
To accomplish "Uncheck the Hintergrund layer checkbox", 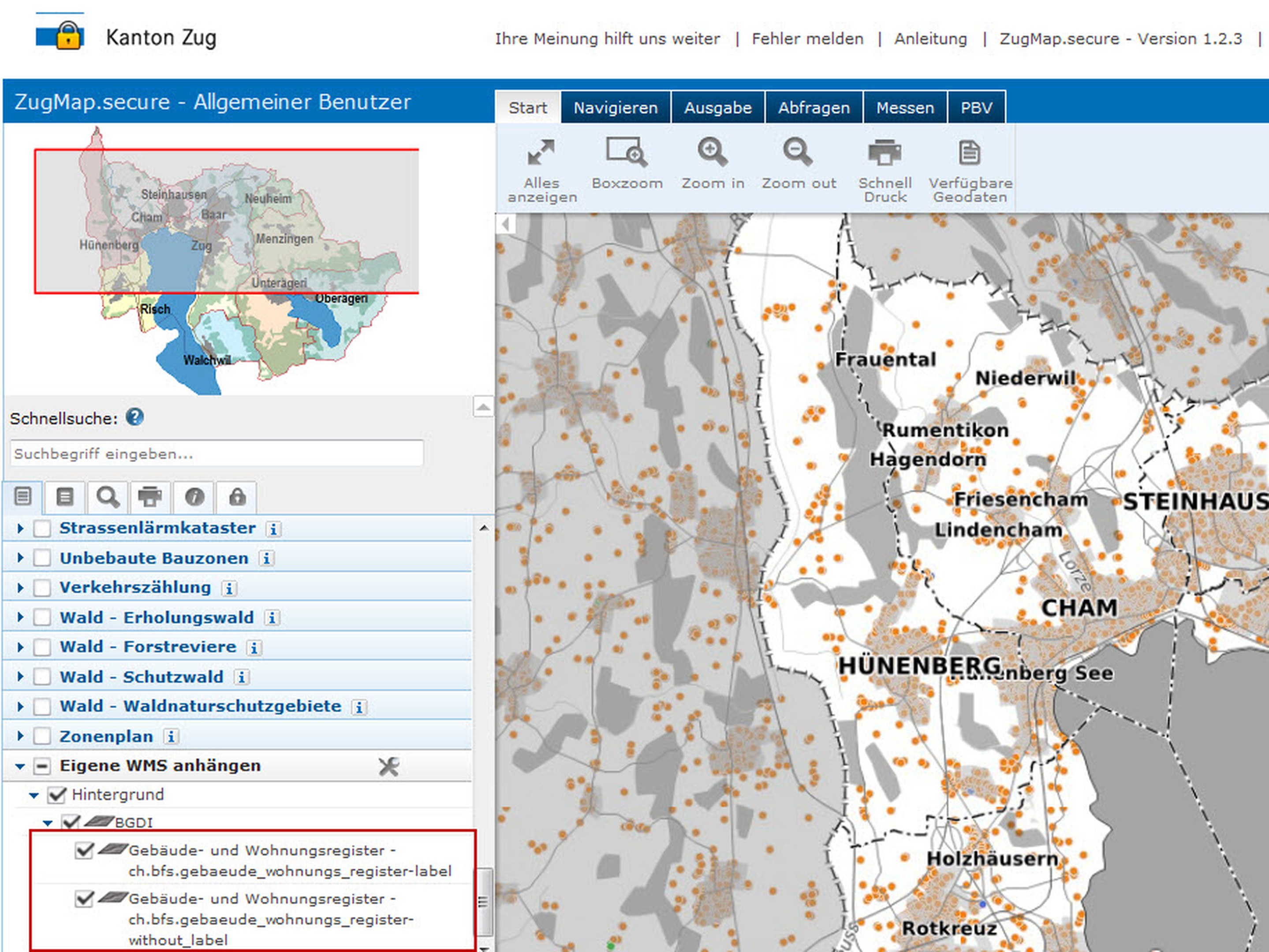I will point(57,795).
